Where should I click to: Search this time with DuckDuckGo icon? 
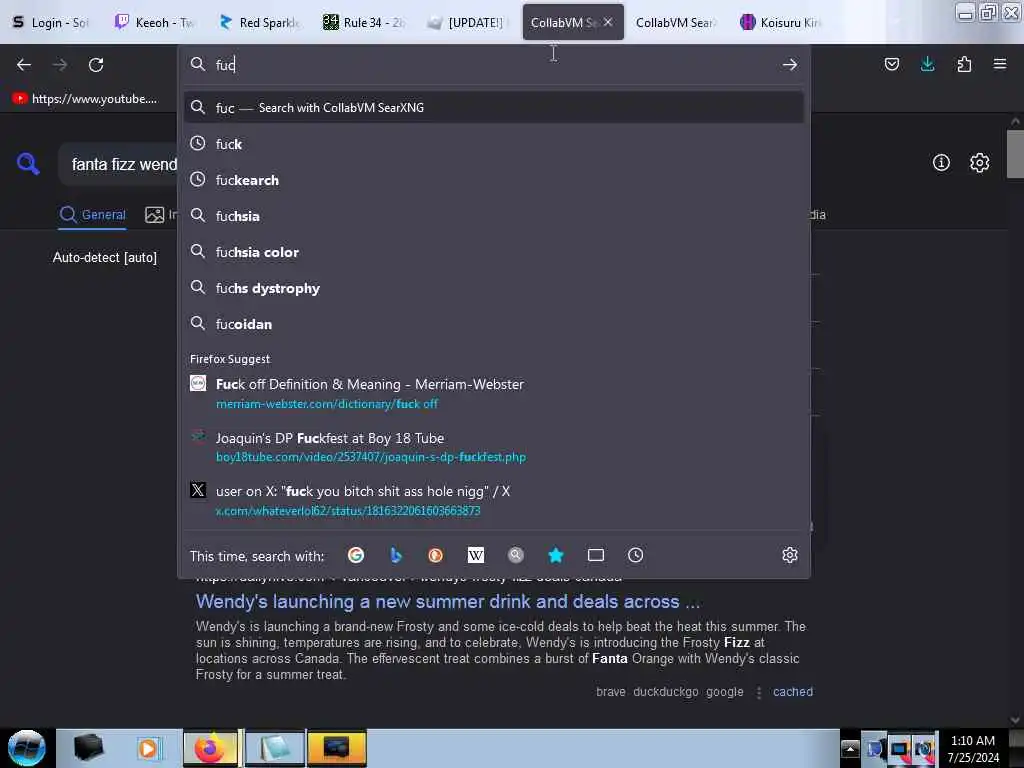[x=436, y=555]
